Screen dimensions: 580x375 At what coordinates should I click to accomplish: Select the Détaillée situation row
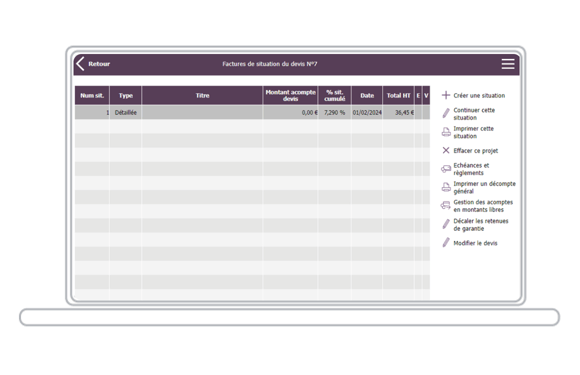click(252, 112)
